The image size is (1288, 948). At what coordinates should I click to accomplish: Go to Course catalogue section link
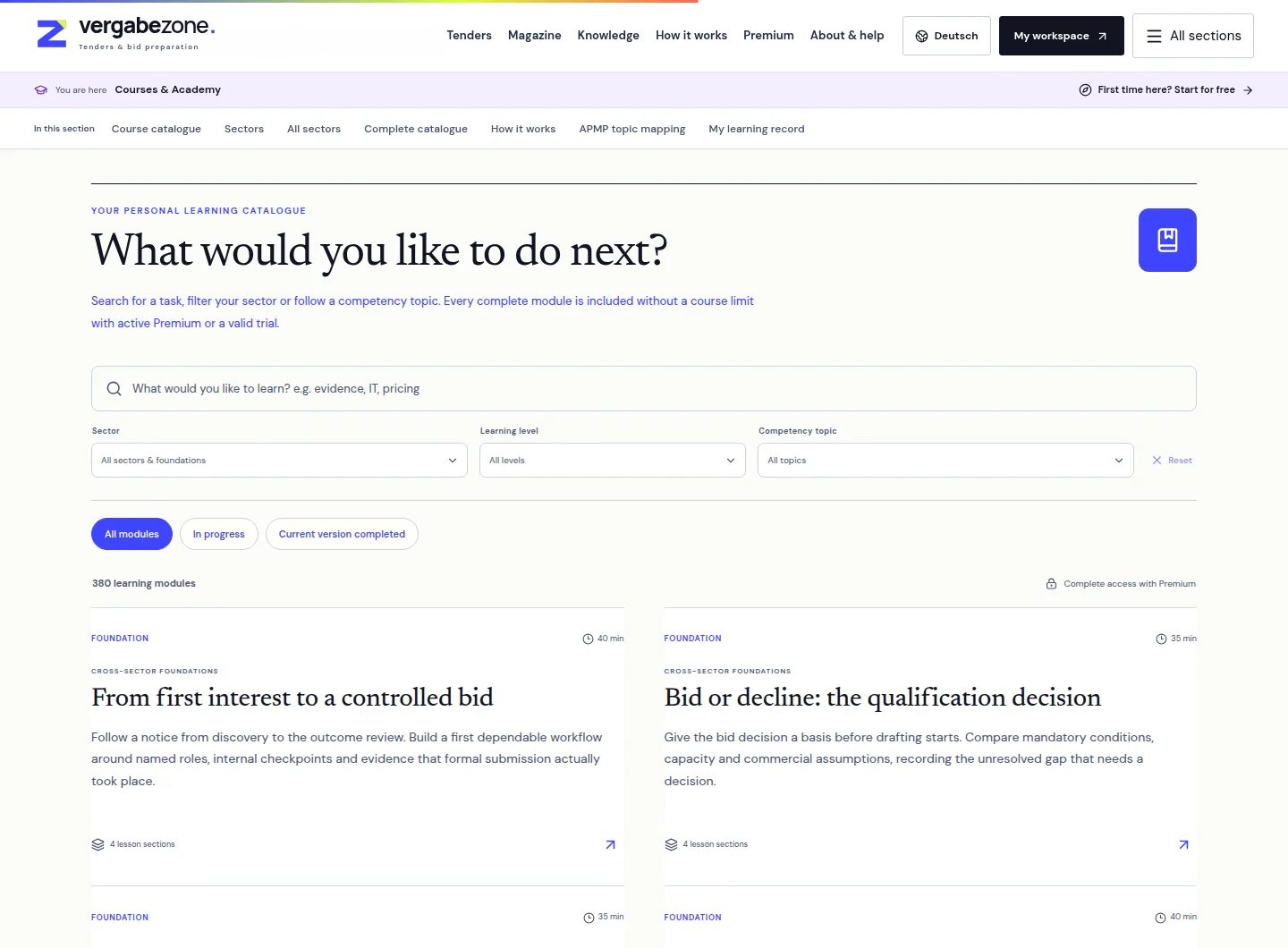point(157,129)
